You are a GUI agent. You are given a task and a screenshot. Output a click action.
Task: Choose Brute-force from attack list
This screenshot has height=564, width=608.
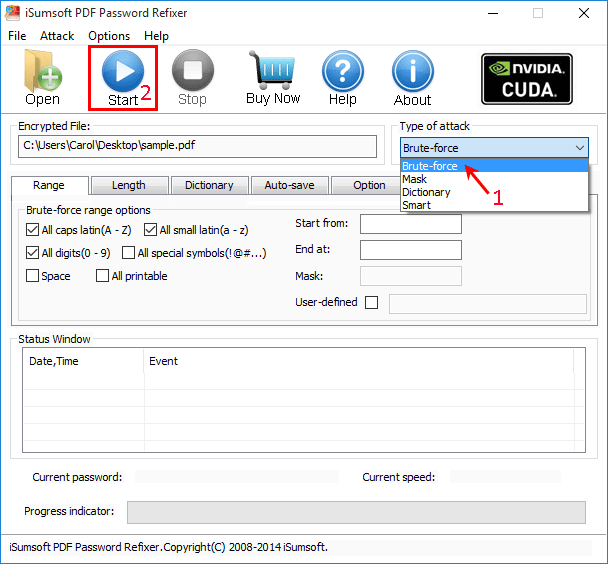(494, 166)
